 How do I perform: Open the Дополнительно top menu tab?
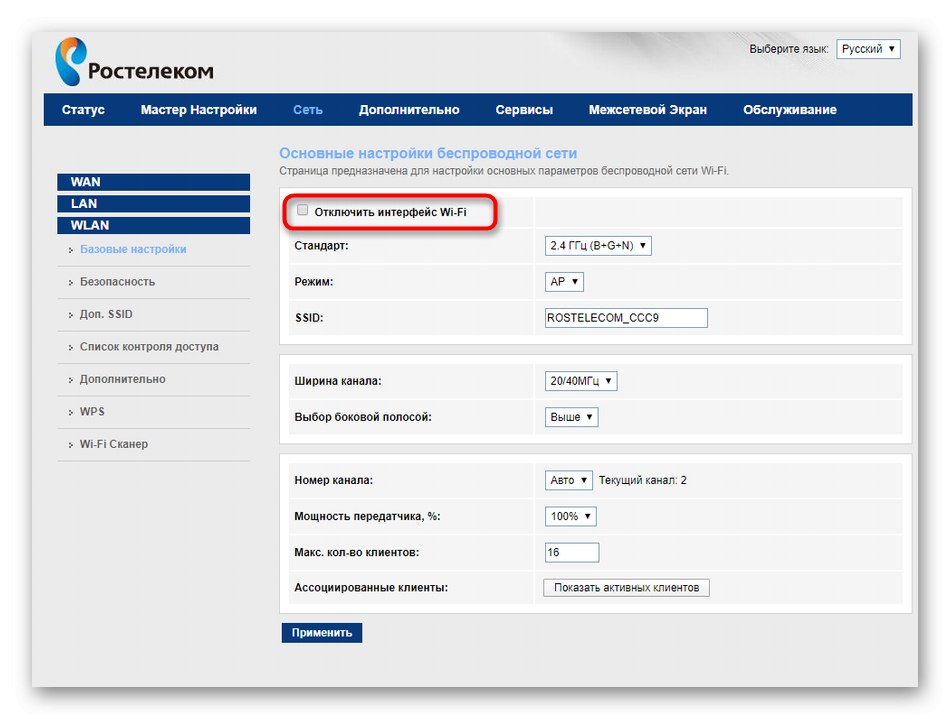(409, 110)
